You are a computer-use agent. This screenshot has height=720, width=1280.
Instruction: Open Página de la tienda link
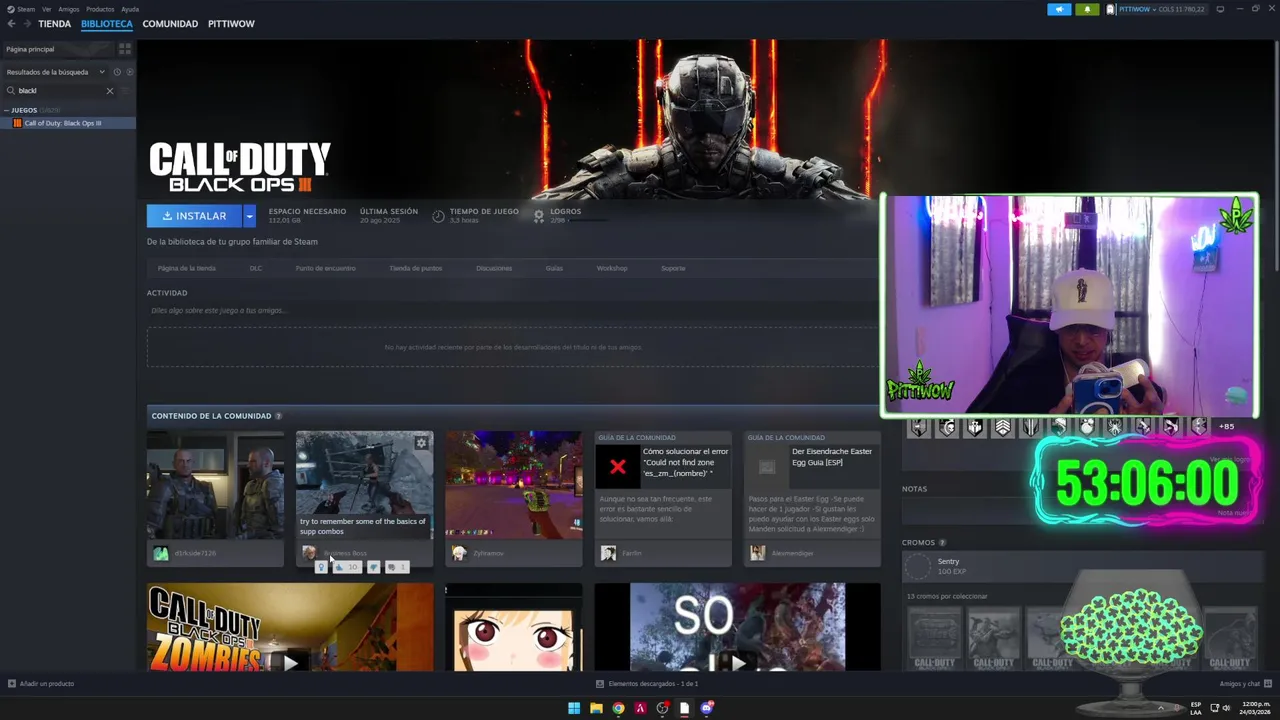click(187, 268)
